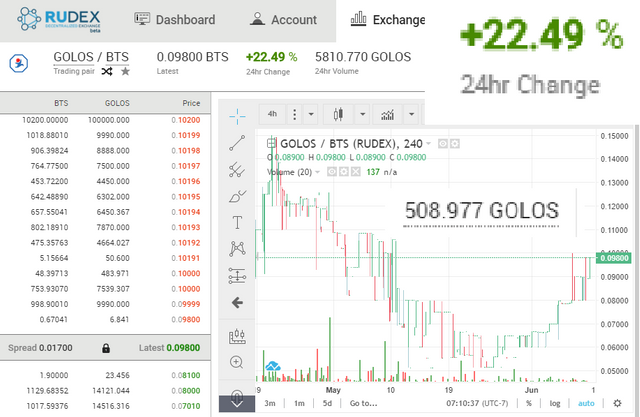
Task: Toggle auto scale mode
Action: coord(586,404)
